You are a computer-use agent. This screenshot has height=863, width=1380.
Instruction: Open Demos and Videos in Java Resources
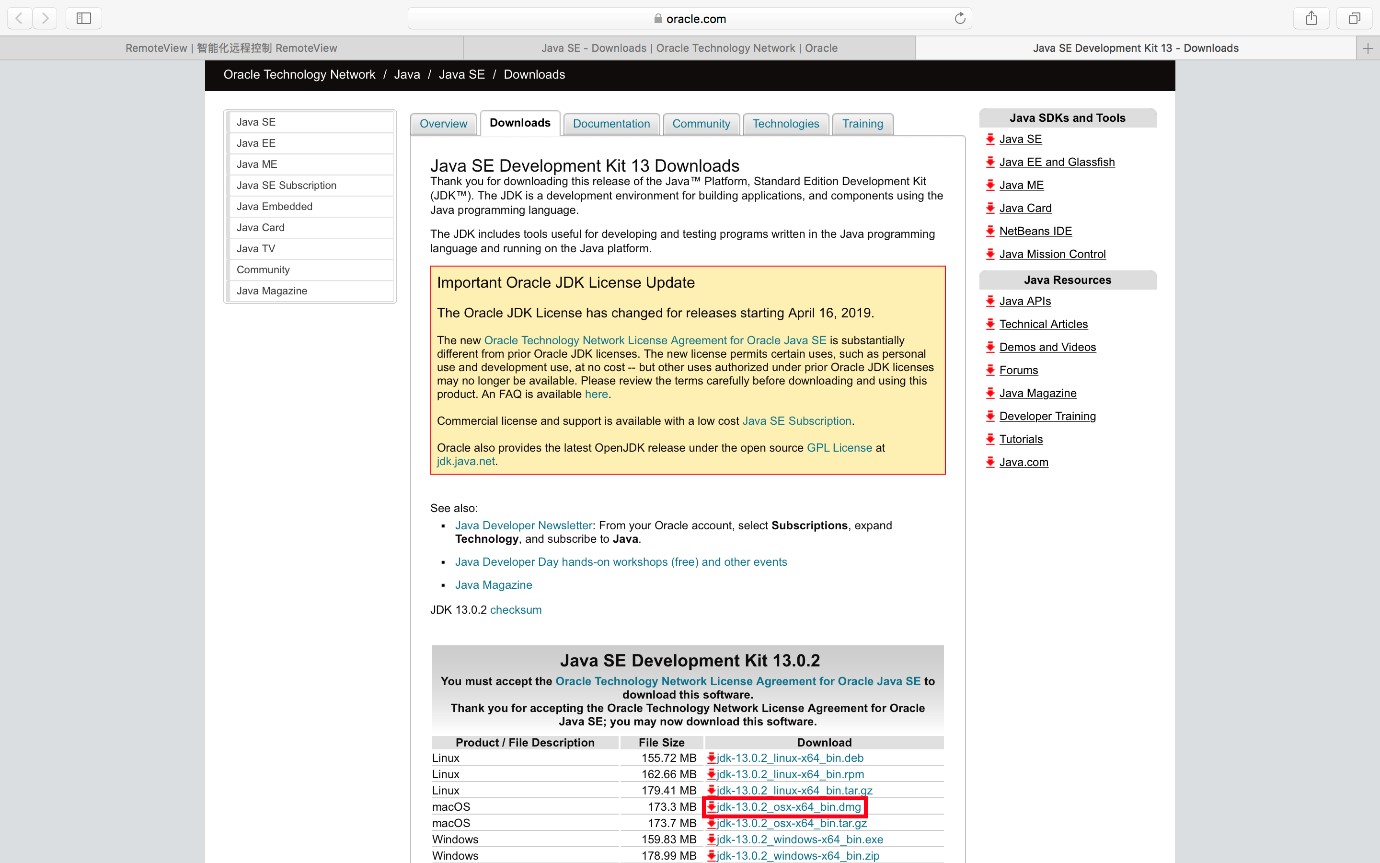coord(1047,347)
